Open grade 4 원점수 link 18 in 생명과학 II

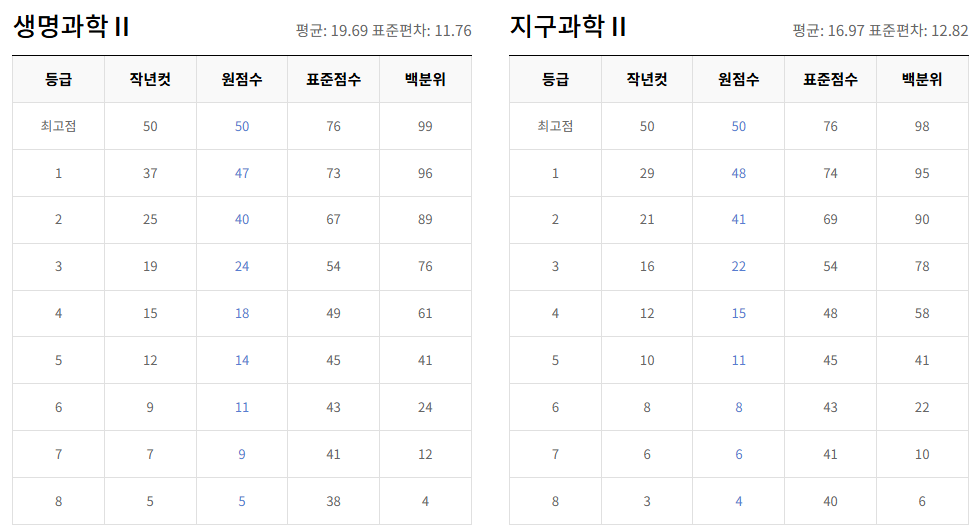tap(242, 314)
